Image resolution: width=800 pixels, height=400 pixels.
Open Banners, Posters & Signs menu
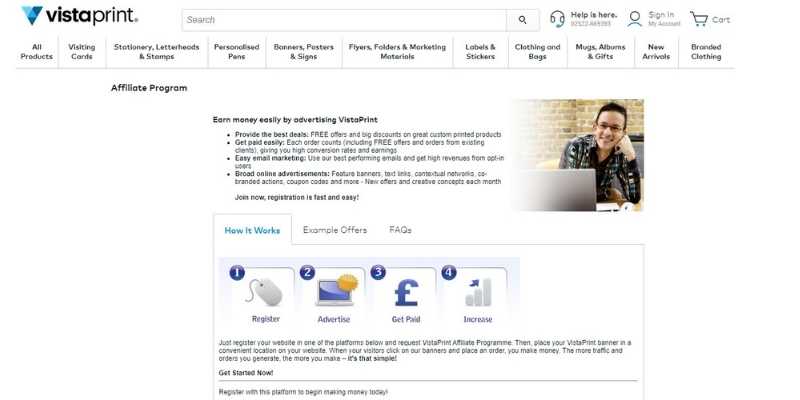point(304,52)
